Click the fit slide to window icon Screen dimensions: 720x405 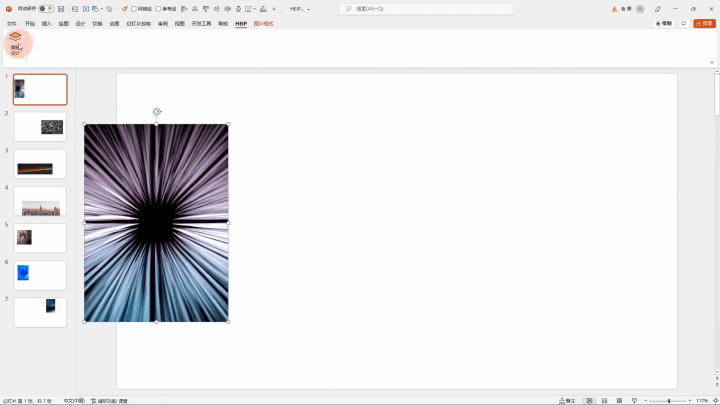click(715, 401)
